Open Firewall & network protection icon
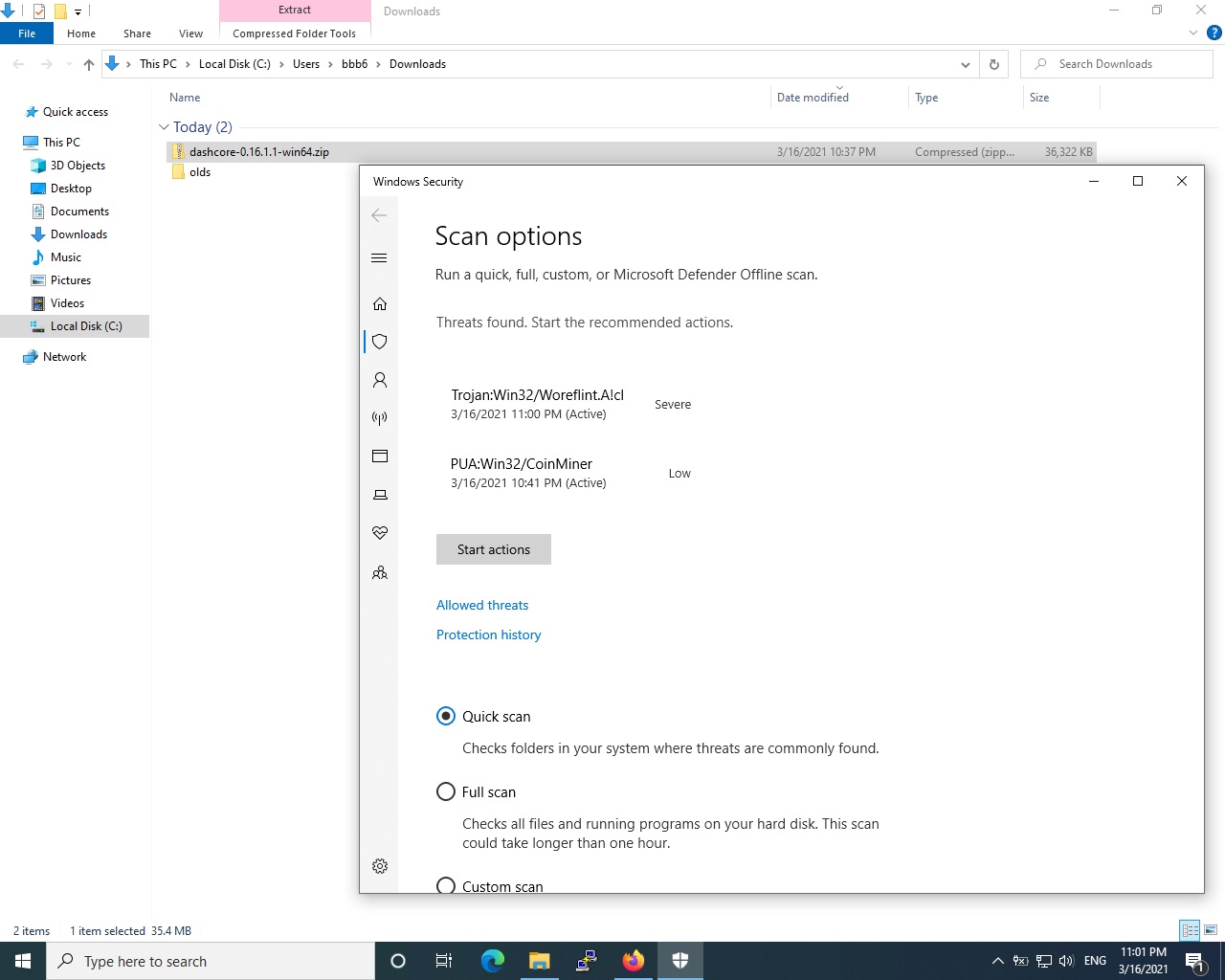Image resolution: width=1225 pixels, height=980 pixels. coord(380,418)
